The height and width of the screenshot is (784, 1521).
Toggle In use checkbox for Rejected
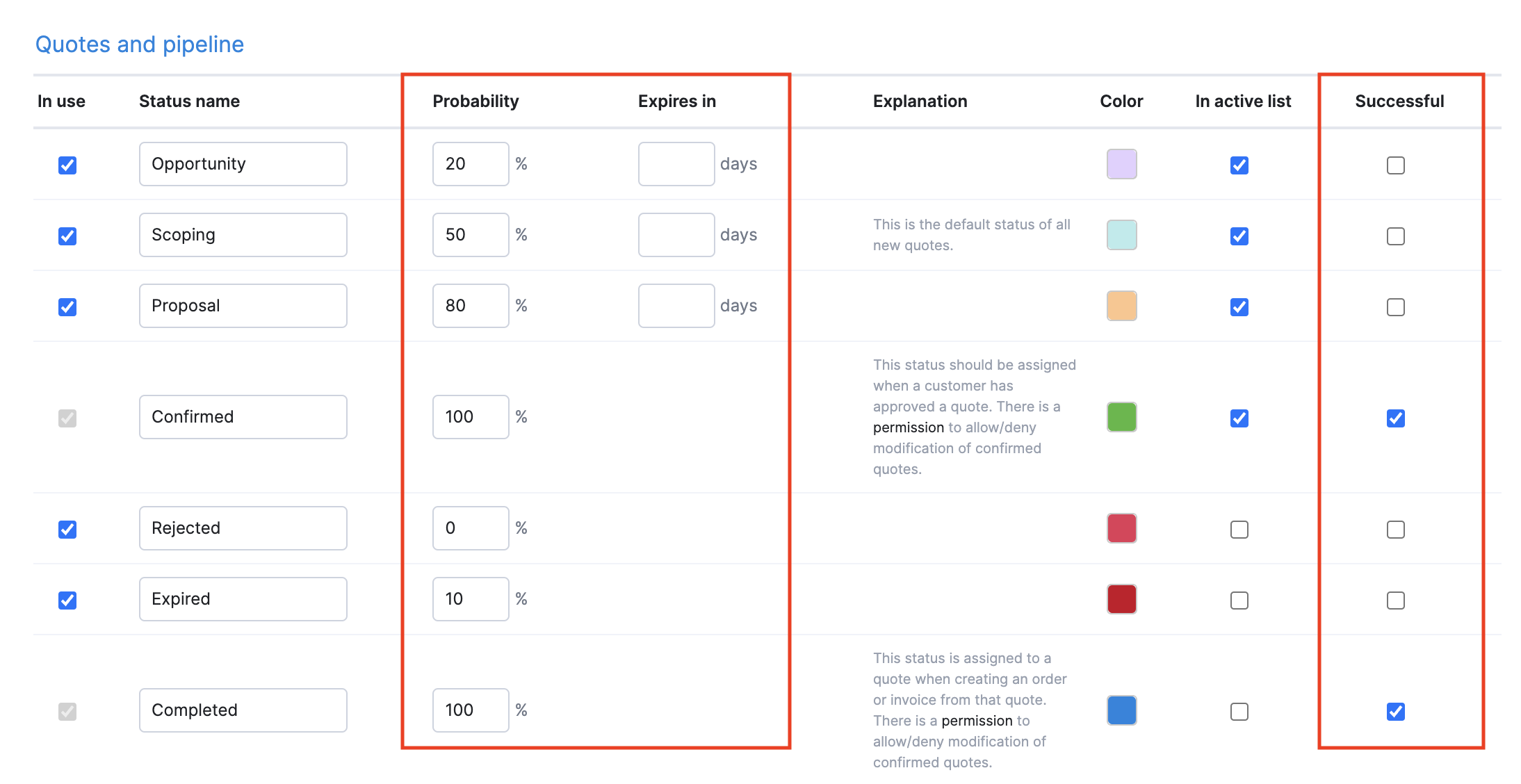tap(67, 530)
